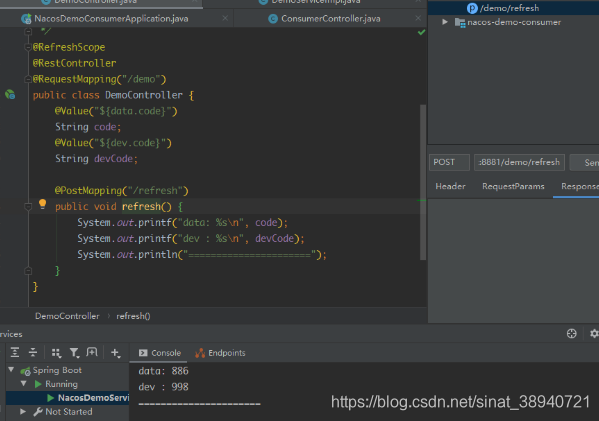Click the editor vertical scrollbar
This screenshot has height=421, width=599.
coord(423,182)
